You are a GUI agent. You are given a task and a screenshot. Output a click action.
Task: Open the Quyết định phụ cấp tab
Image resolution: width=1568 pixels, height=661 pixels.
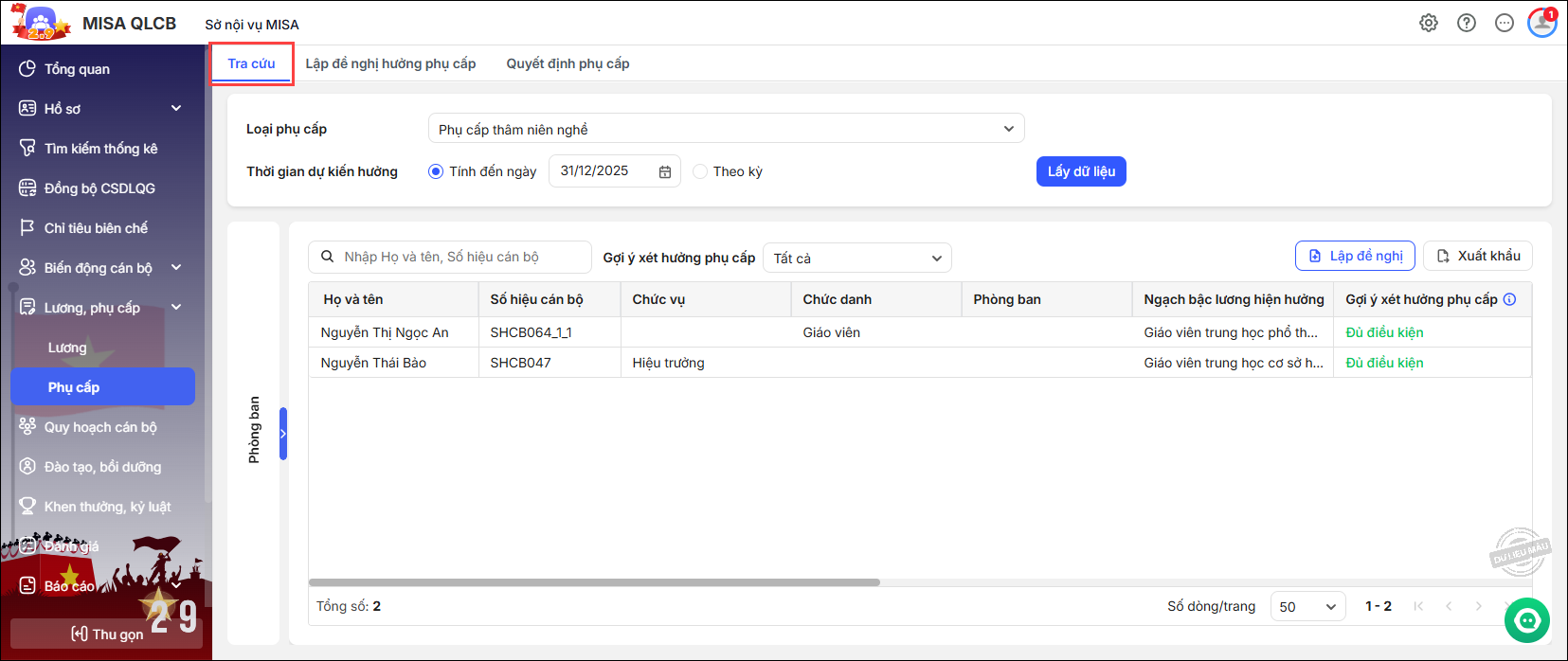568,63
